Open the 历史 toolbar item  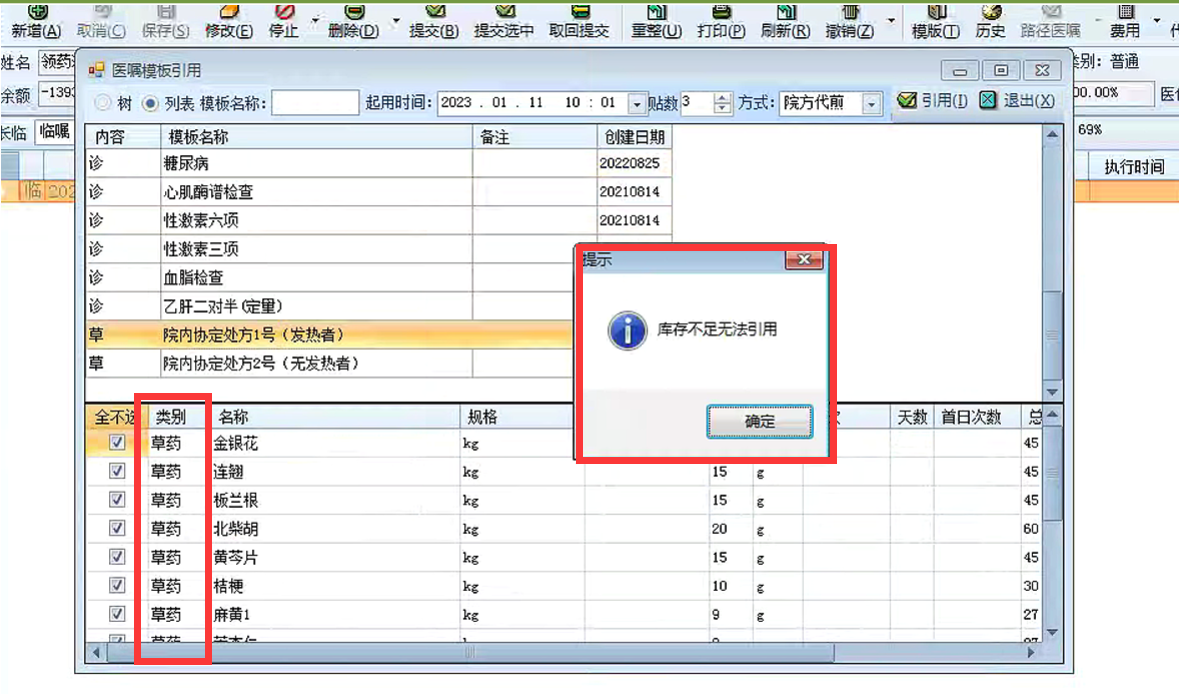tap(990, 21)
